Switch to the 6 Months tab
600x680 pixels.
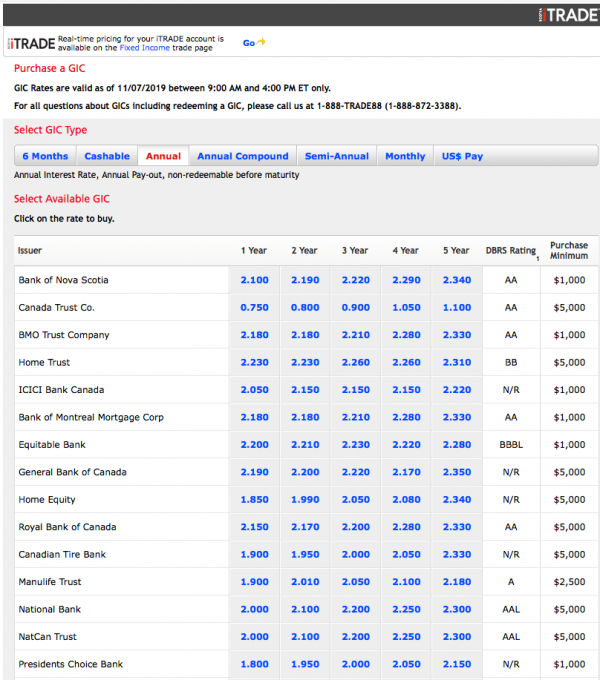pyautogui.click(x=45, y=156)
